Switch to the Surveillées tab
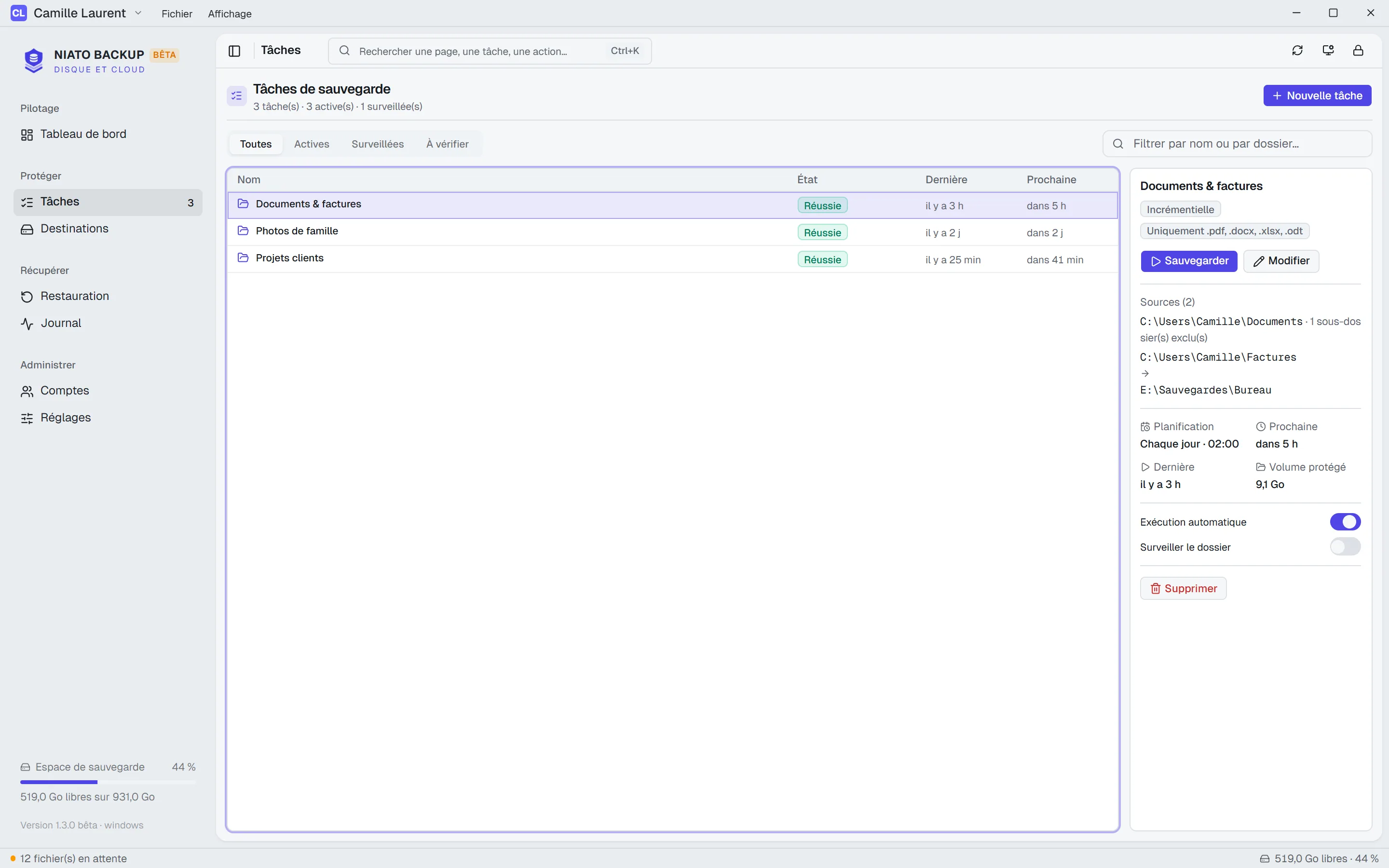The width and height of the screenshot is (1389, 868). coord(378,144)
